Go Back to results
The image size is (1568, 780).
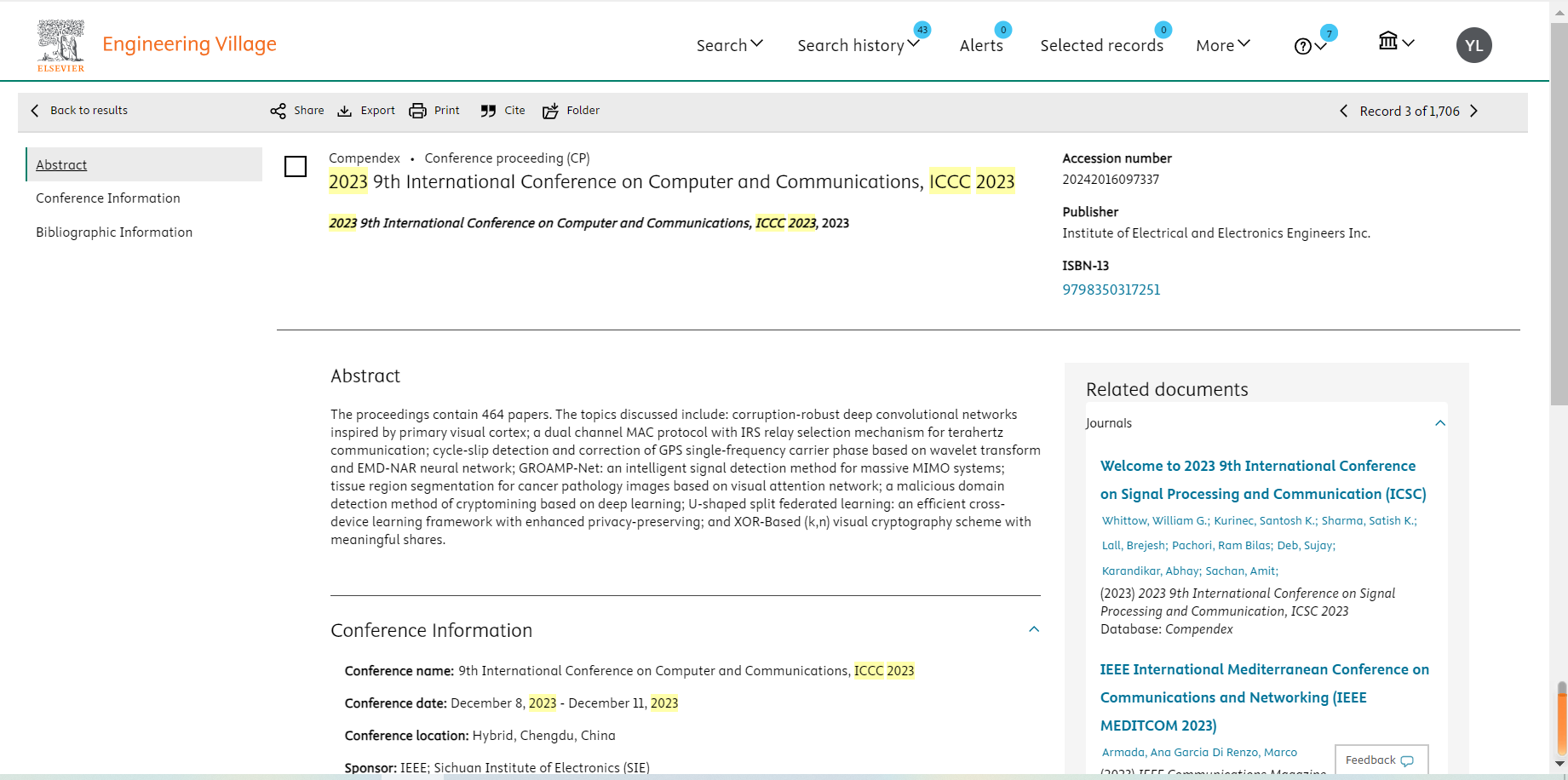click(x=89, y=111)
